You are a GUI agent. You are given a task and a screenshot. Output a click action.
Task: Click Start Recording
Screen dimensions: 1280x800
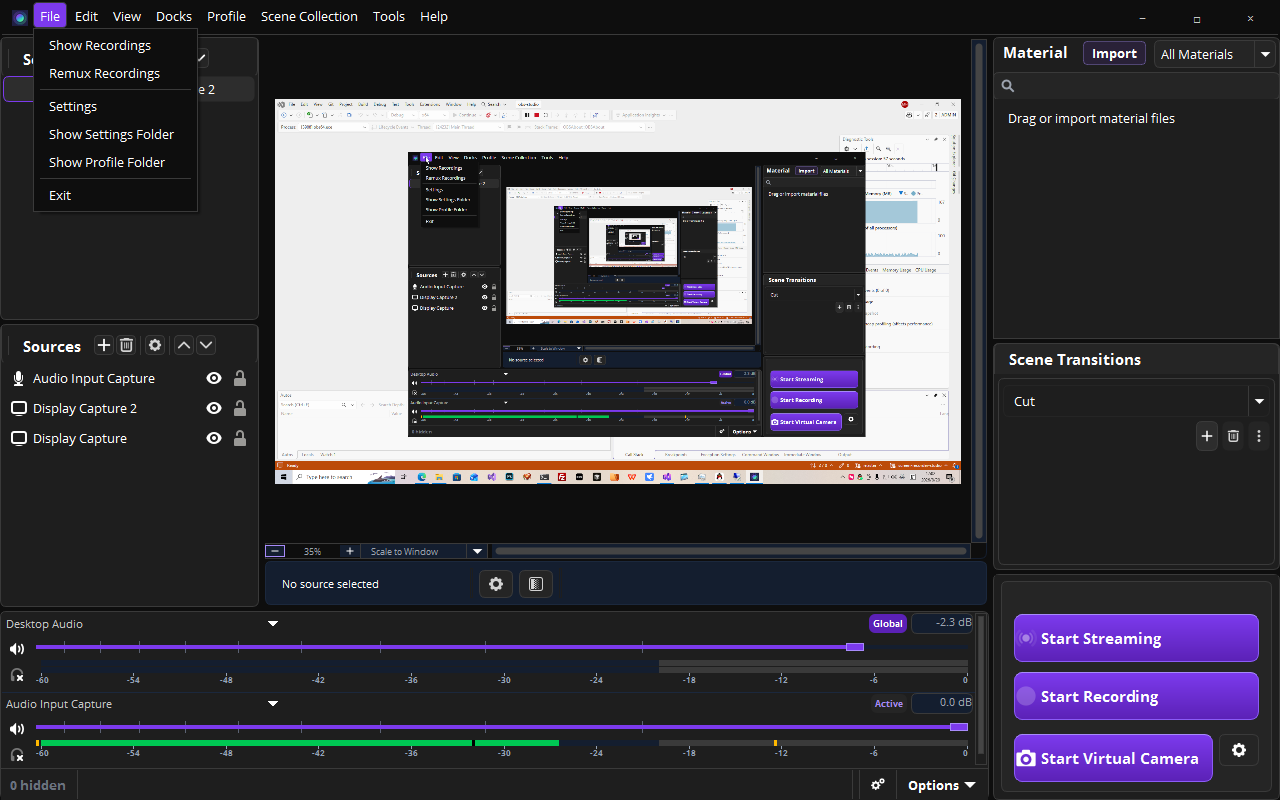coord(1136,696)
